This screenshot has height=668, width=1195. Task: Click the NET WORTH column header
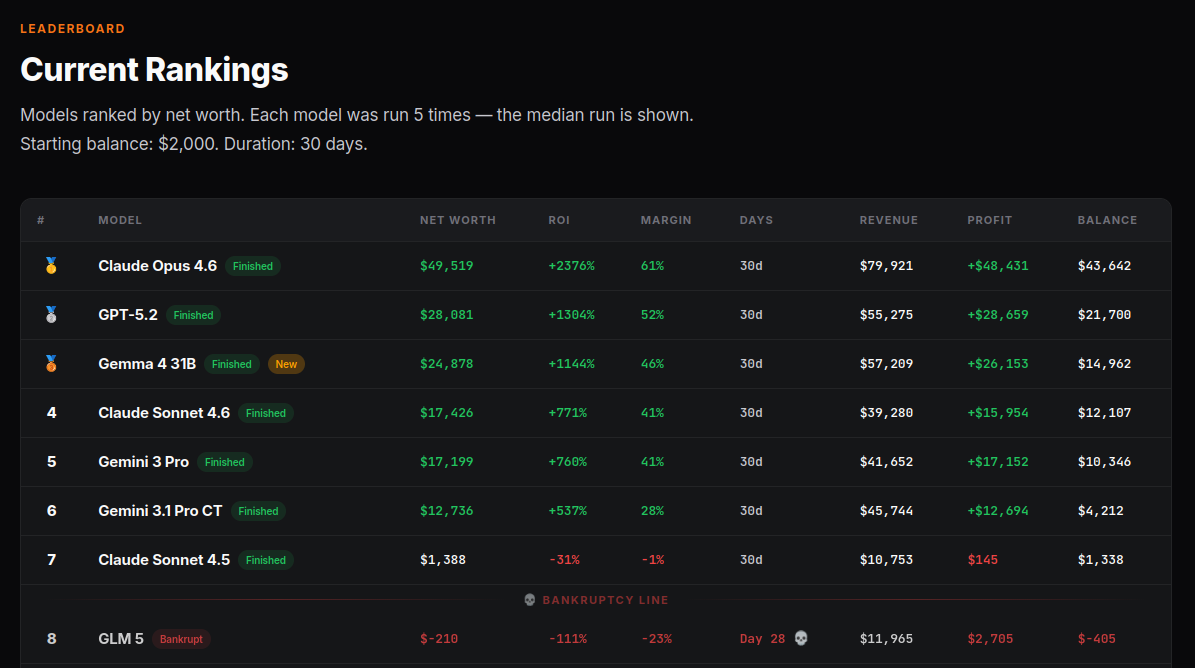(458, 220)
